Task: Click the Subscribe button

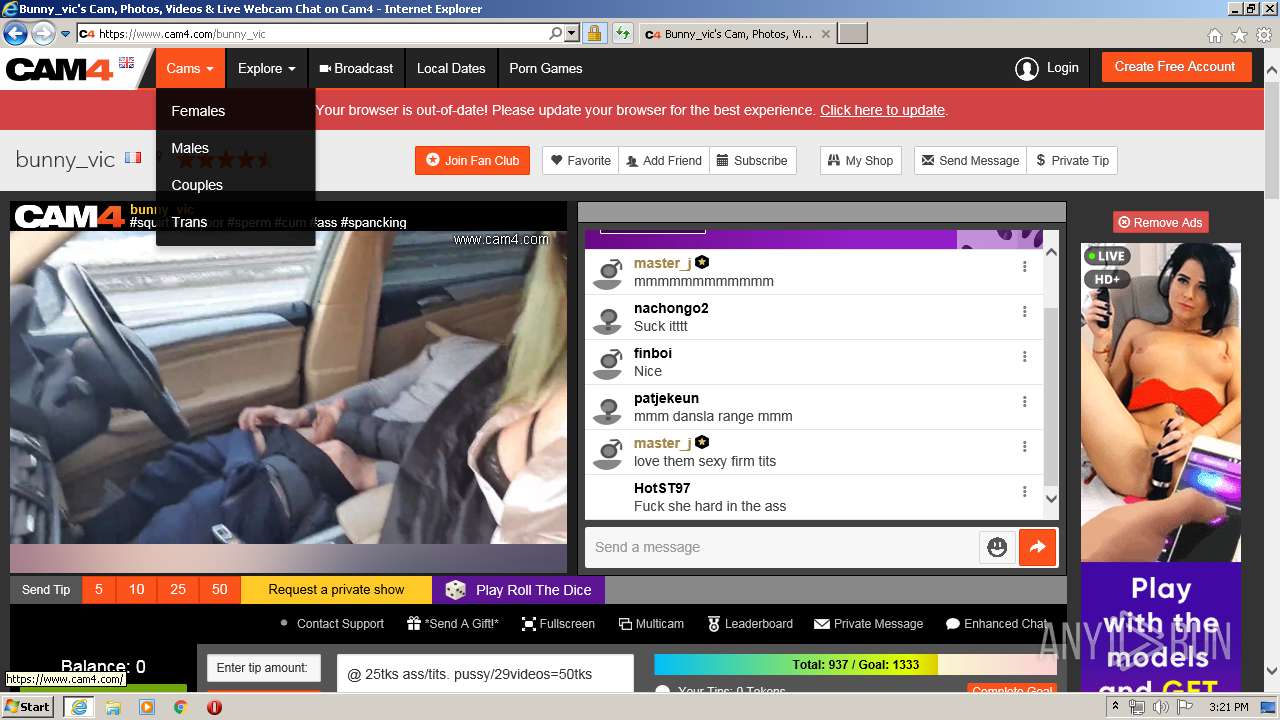Action: coord(753,160)
